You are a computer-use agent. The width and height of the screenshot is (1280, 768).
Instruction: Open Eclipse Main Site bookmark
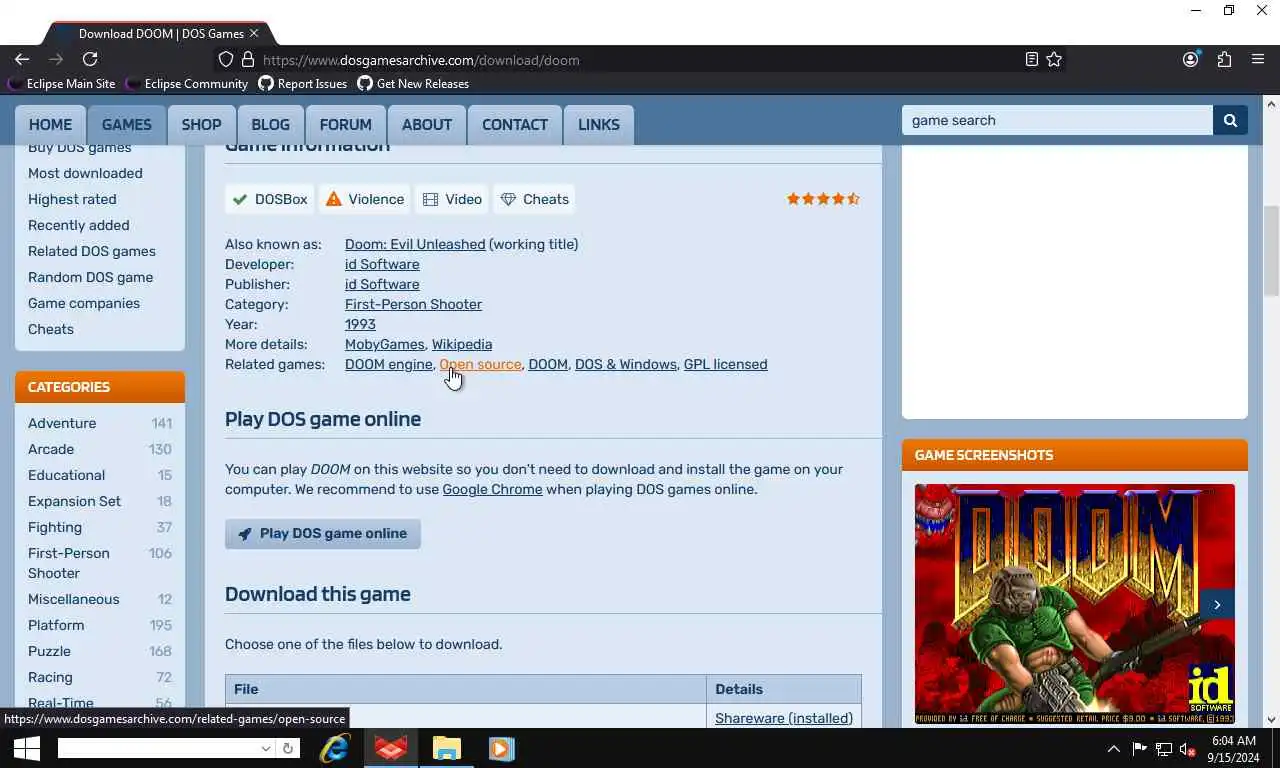click(x=62, y=84)
